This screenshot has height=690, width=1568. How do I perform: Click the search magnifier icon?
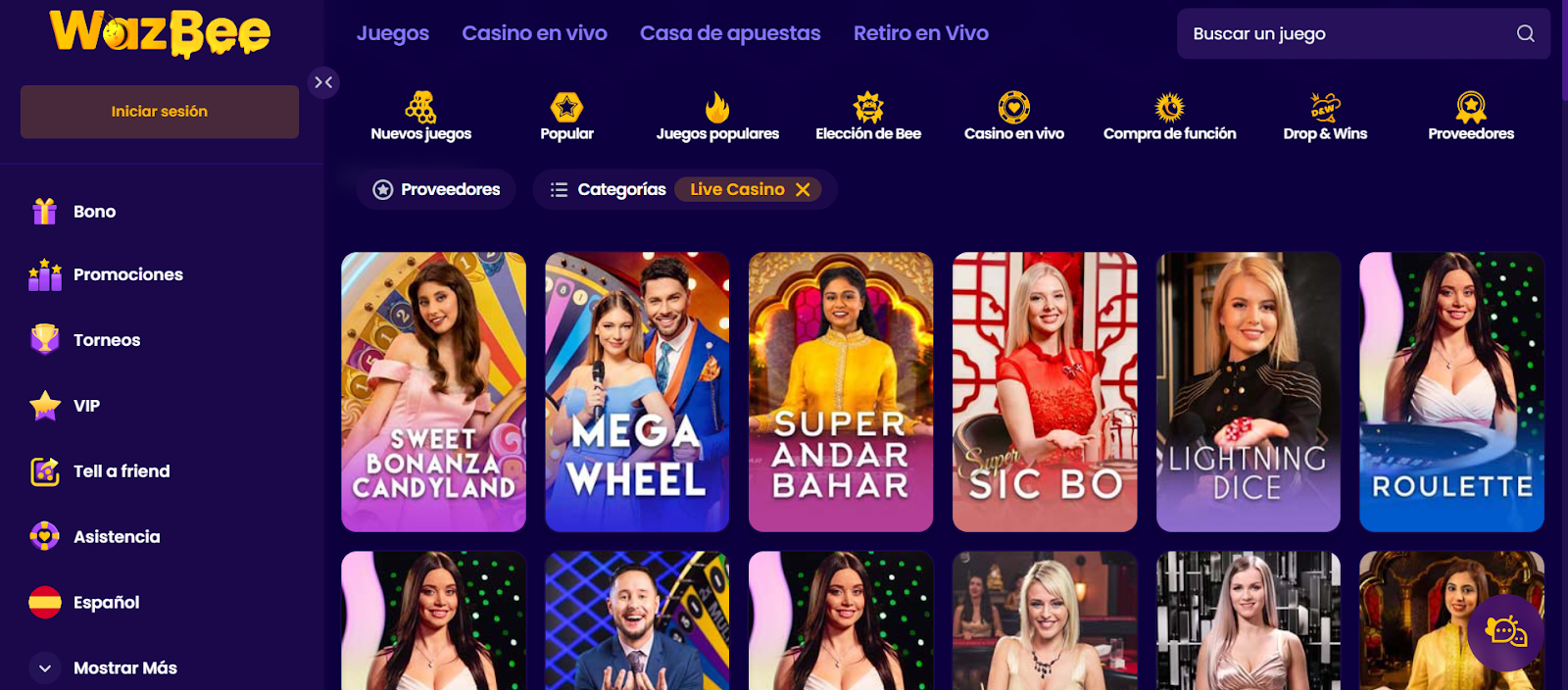tap(1525, 33)
